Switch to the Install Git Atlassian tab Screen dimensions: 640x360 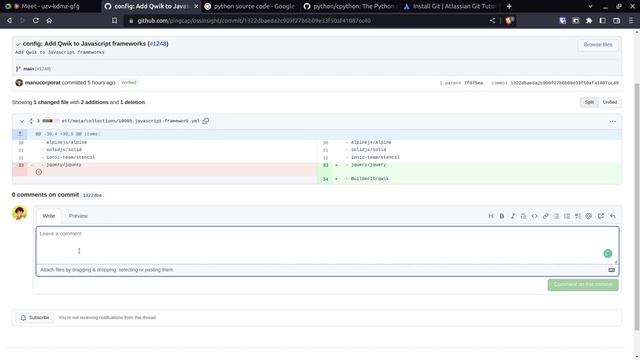[451, 7]
